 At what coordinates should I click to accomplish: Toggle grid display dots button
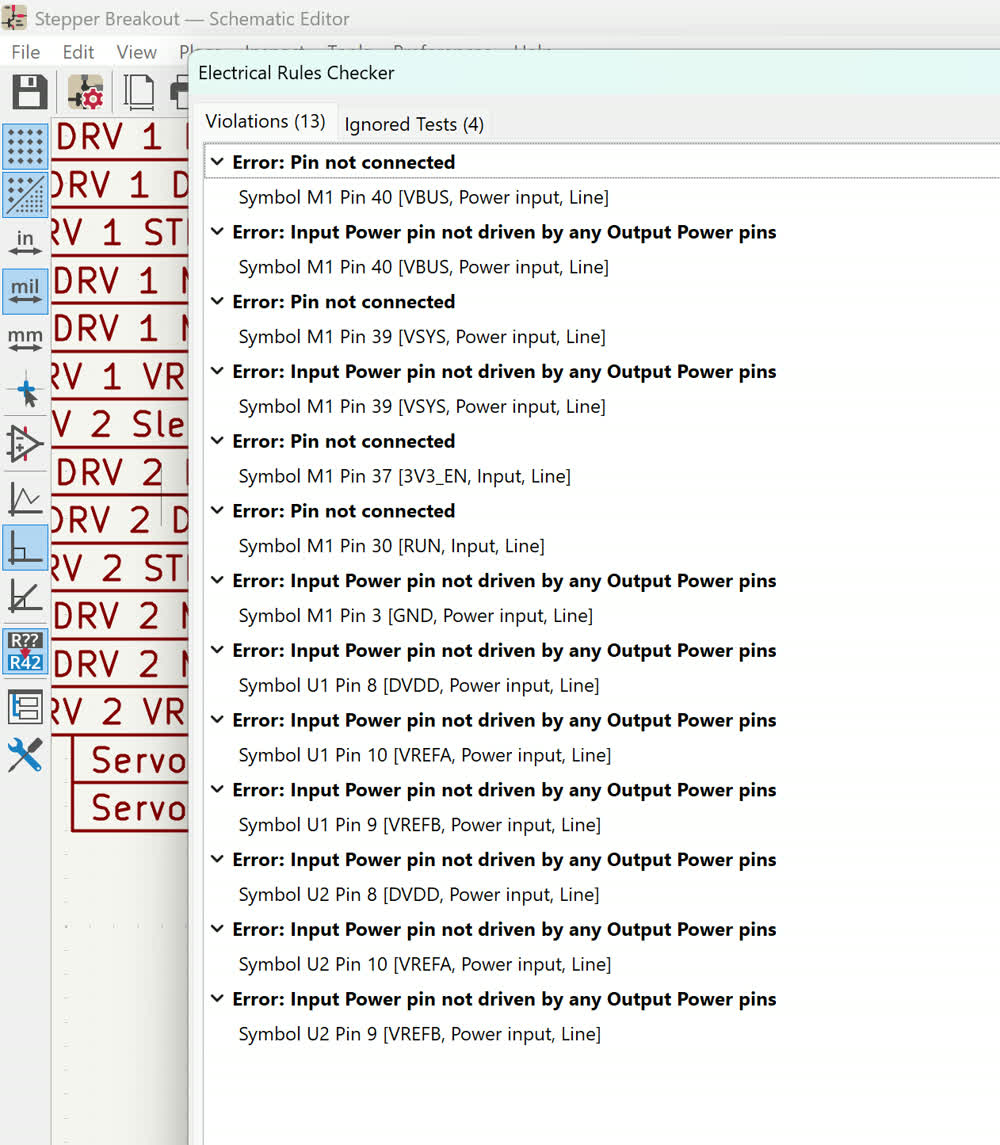(x=25, y=147)
